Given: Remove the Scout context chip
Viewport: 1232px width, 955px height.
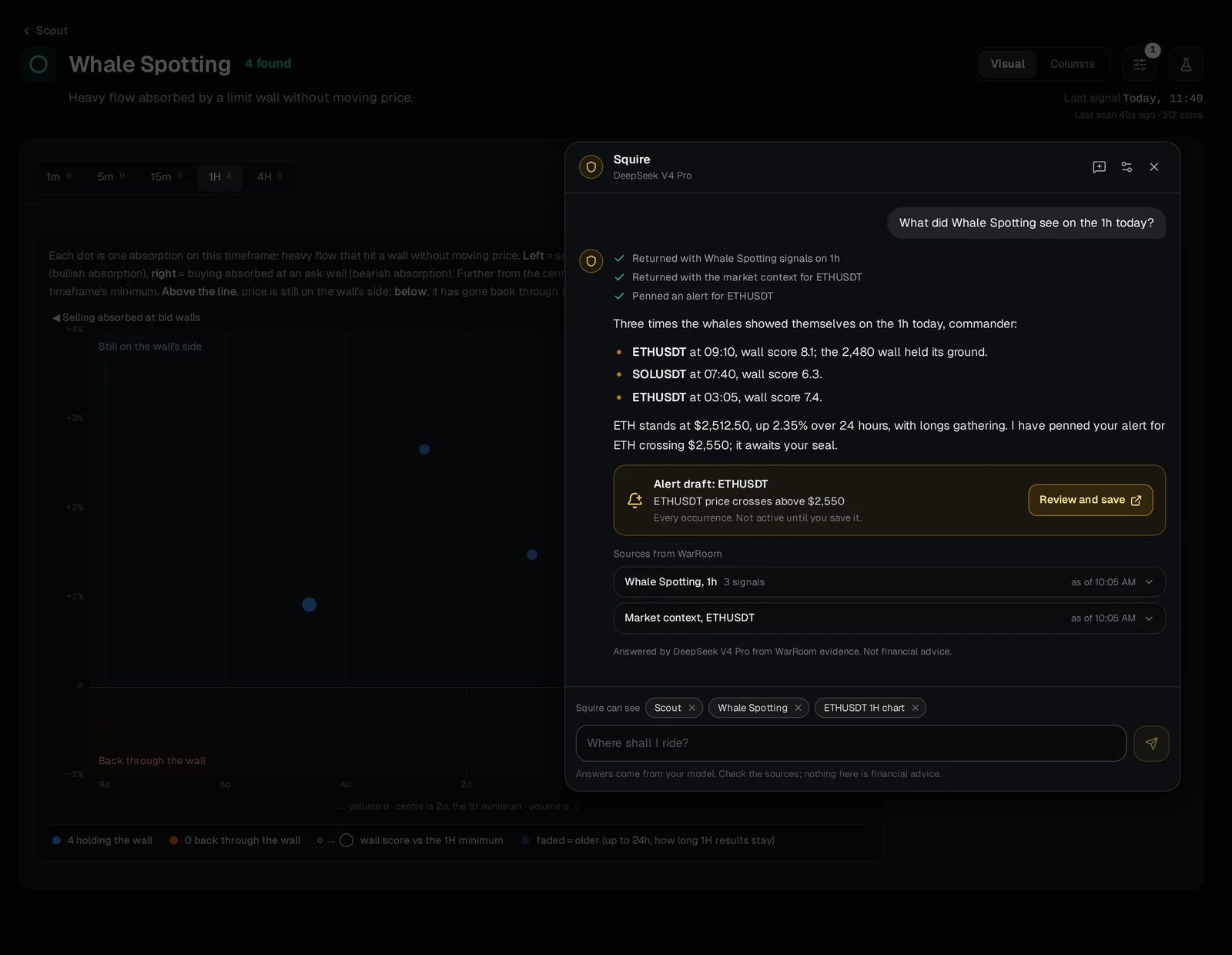Looking at the screenshot, I should tap(691, 708).
